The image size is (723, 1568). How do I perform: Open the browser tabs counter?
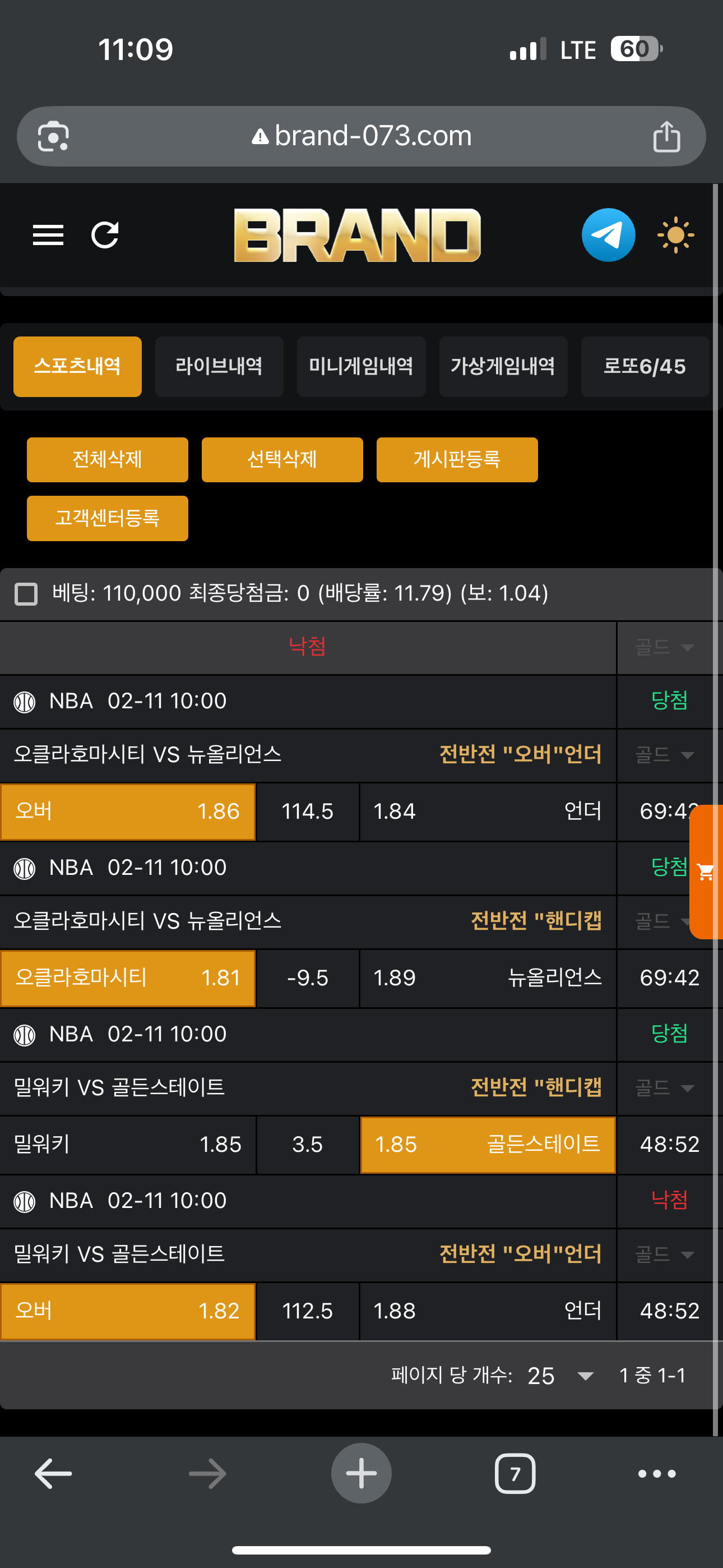[x=515, y=1474]
